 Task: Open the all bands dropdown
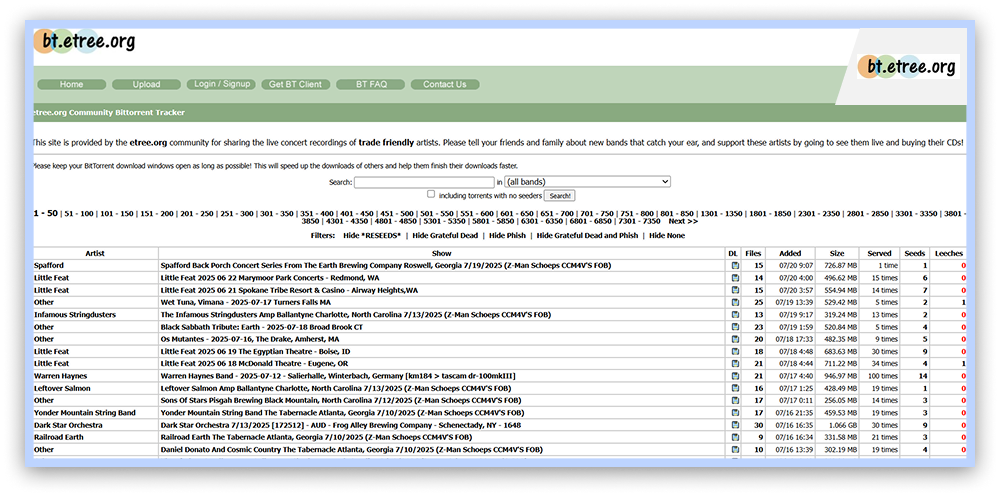pyautogui.click(x=587, y=182)
